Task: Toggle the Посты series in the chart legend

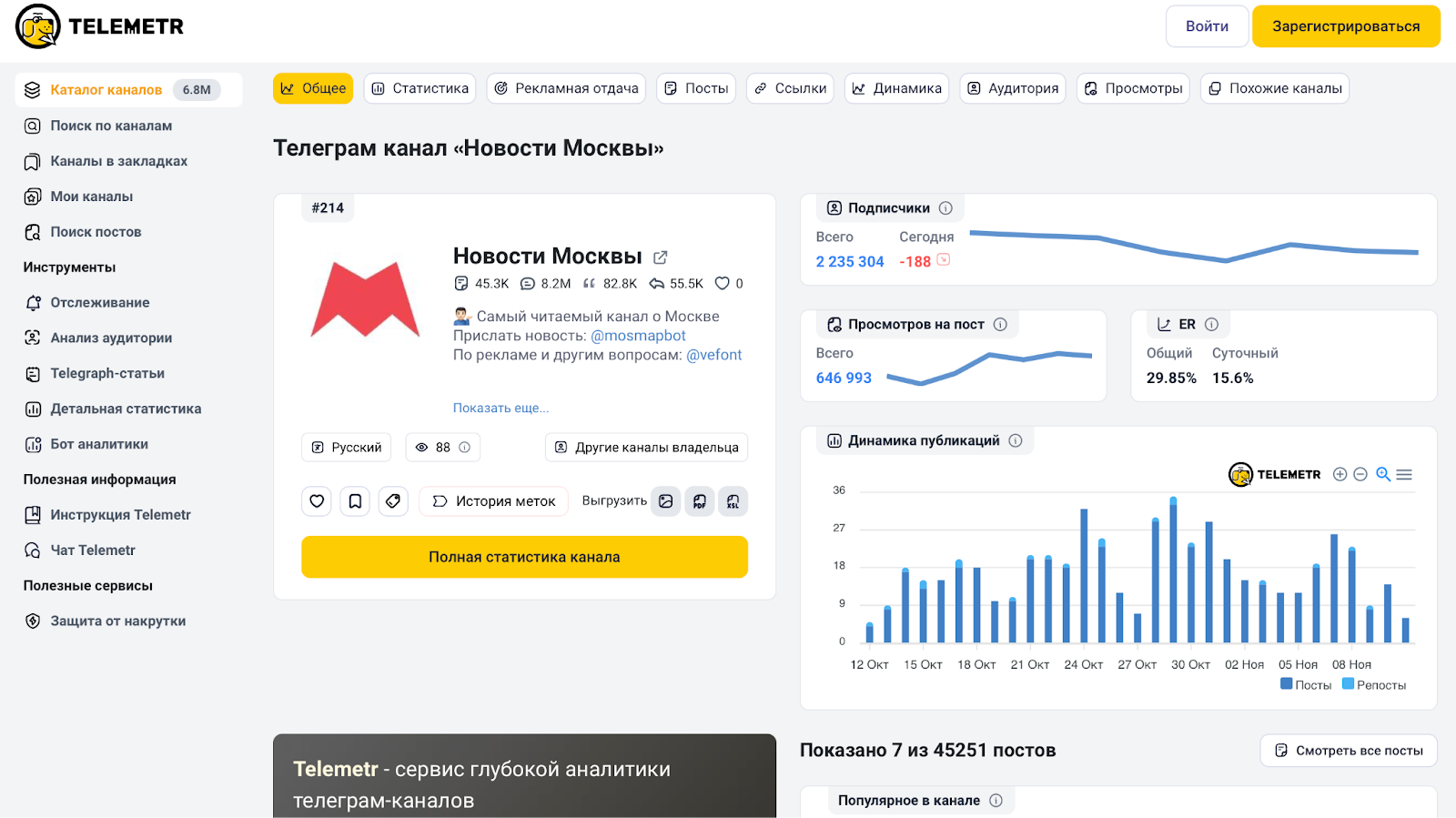Action: point(1306,684)
